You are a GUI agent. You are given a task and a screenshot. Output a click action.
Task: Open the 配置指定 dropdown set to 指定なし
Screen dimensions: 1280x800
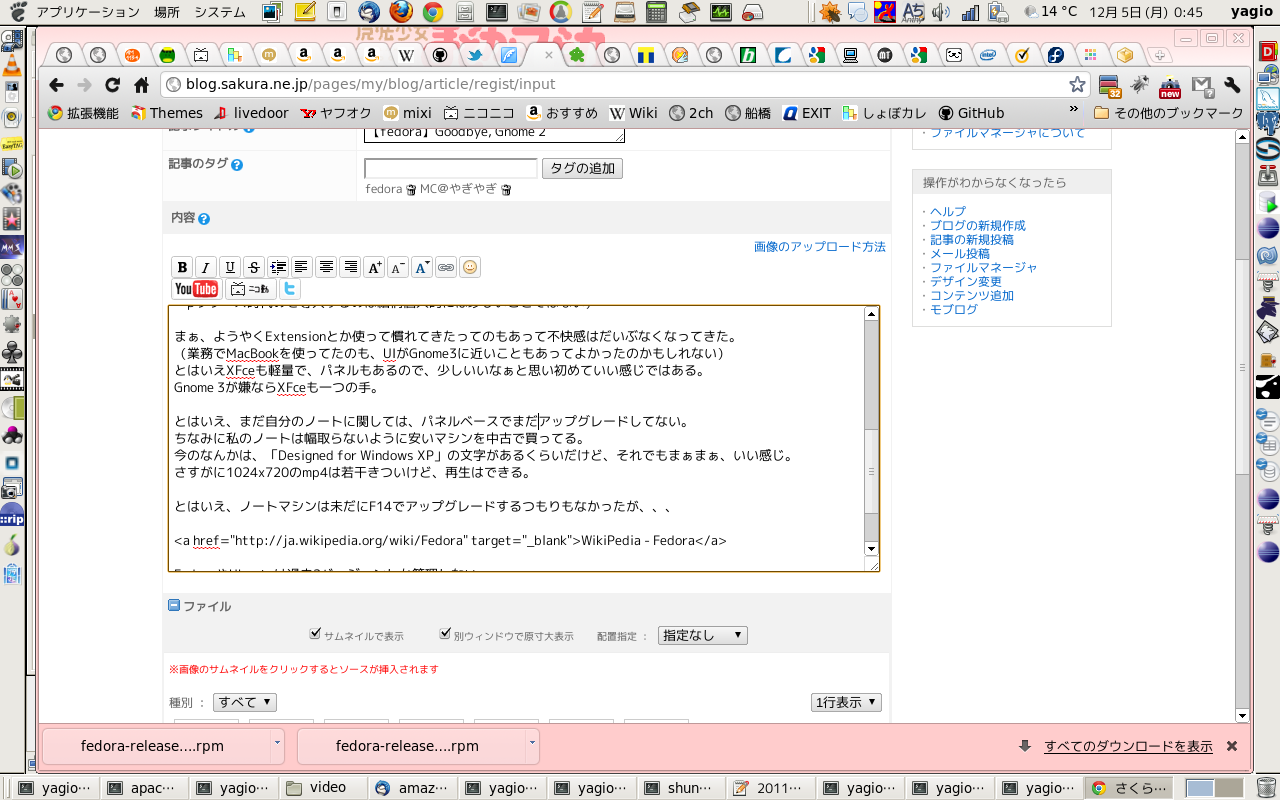tap(702, 636)
